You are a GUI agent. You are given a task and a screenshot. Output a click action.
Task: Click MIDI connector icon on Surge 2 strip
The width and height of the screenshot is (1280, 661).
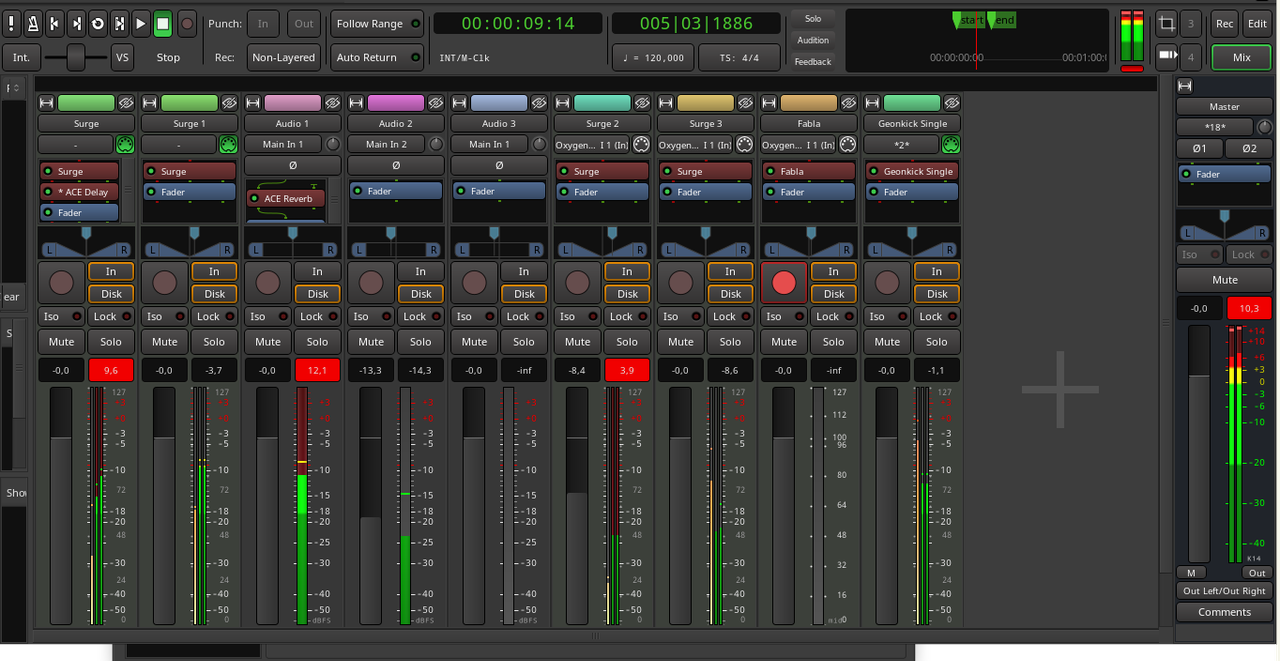pyautogui.click(x=641, y=144)
